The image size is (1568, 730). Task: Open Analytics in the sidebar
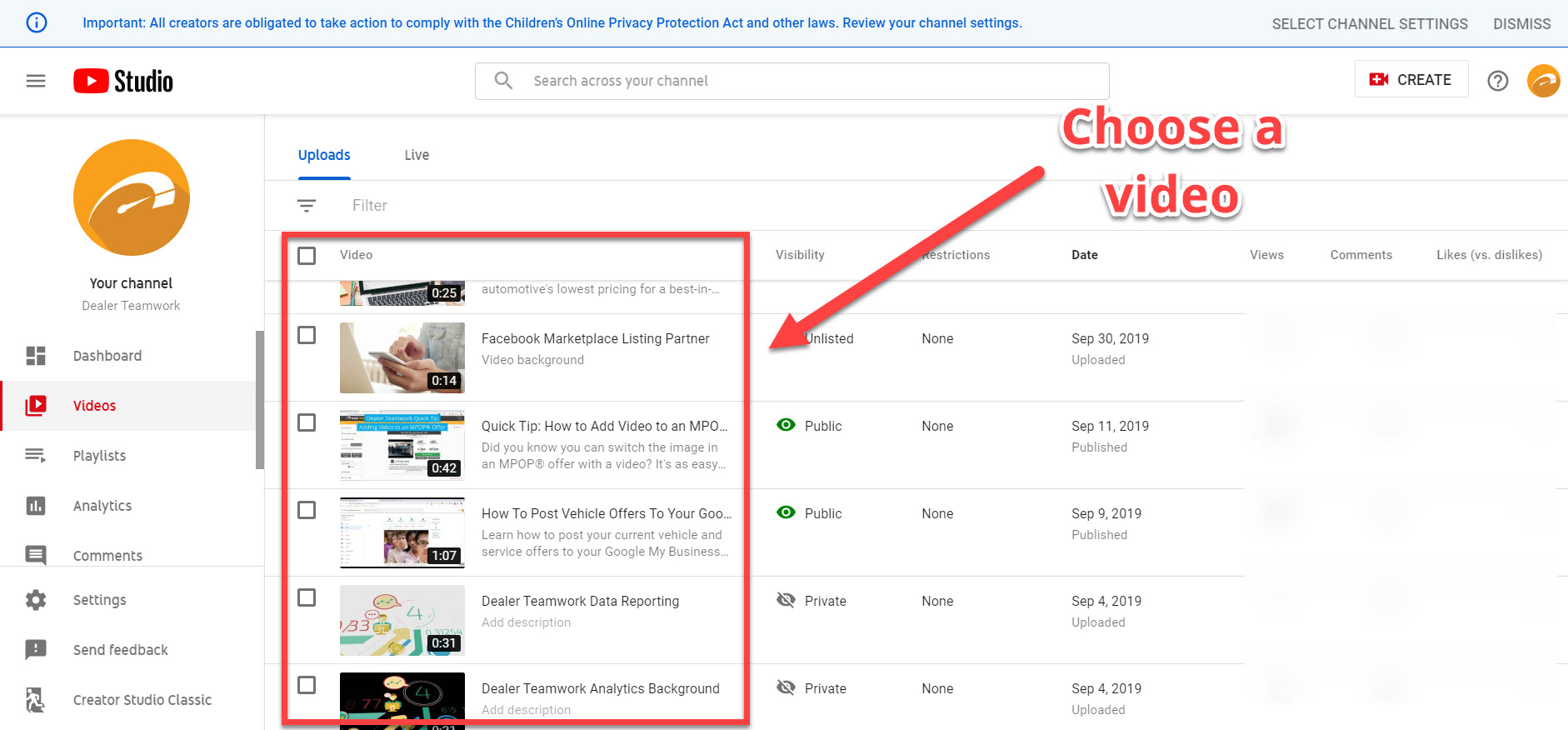tap(102, 506)
